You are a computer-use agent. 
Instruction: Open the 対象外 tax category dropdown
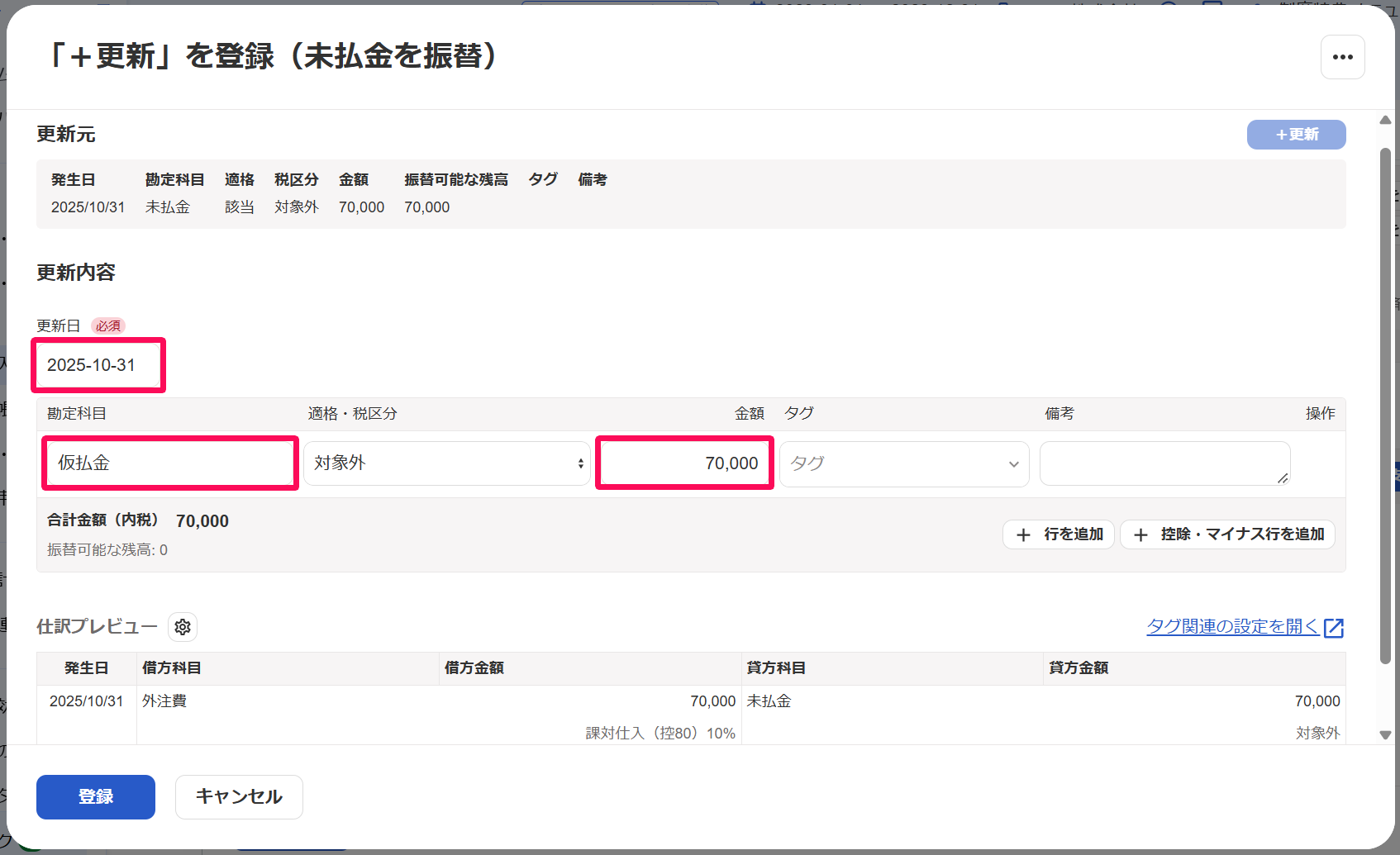(x=447, y=463)
